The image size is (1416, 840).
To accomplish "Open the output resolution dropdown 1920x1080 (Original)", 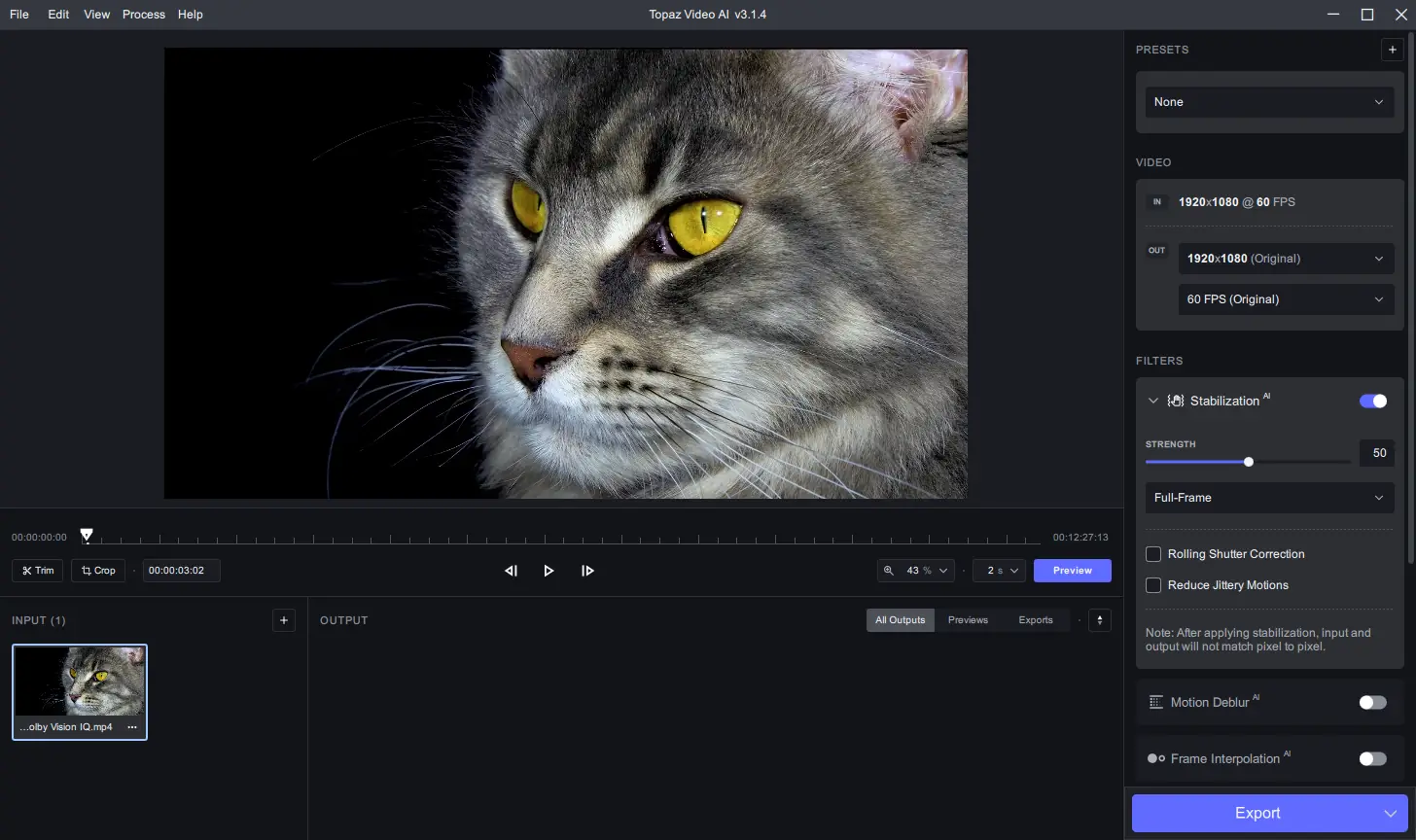I will click(x=1287, y=259).
